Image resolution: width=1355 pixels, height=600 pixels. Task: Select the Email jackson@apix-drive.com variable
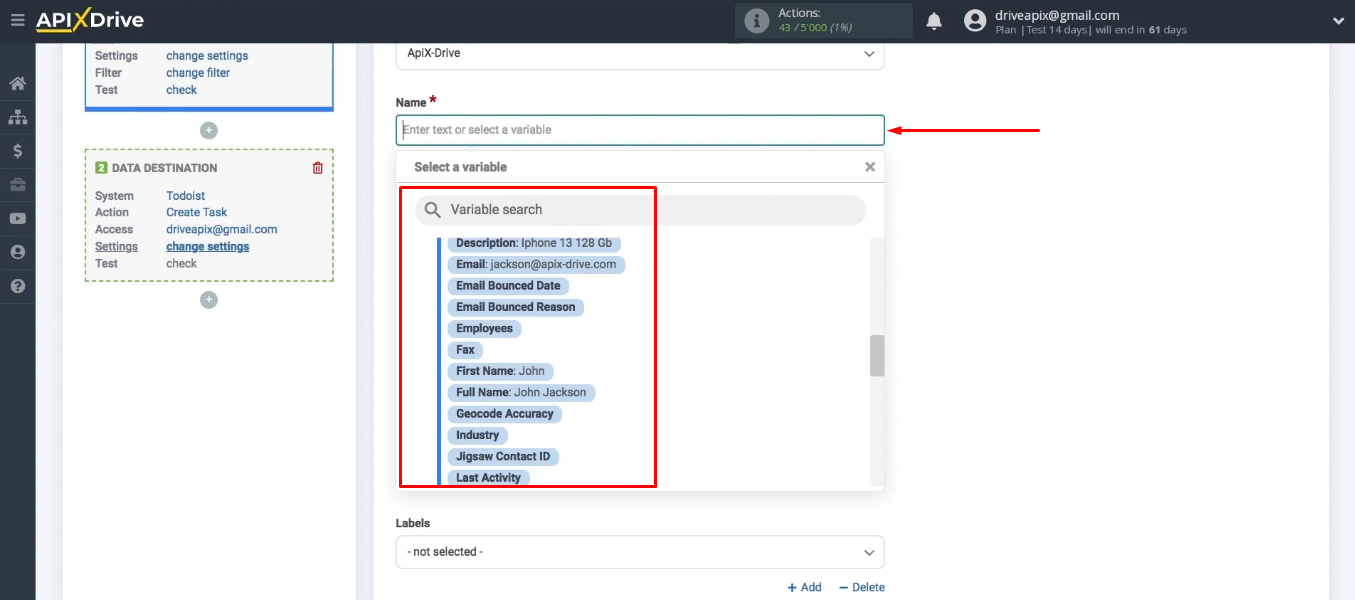coord(535,264)
